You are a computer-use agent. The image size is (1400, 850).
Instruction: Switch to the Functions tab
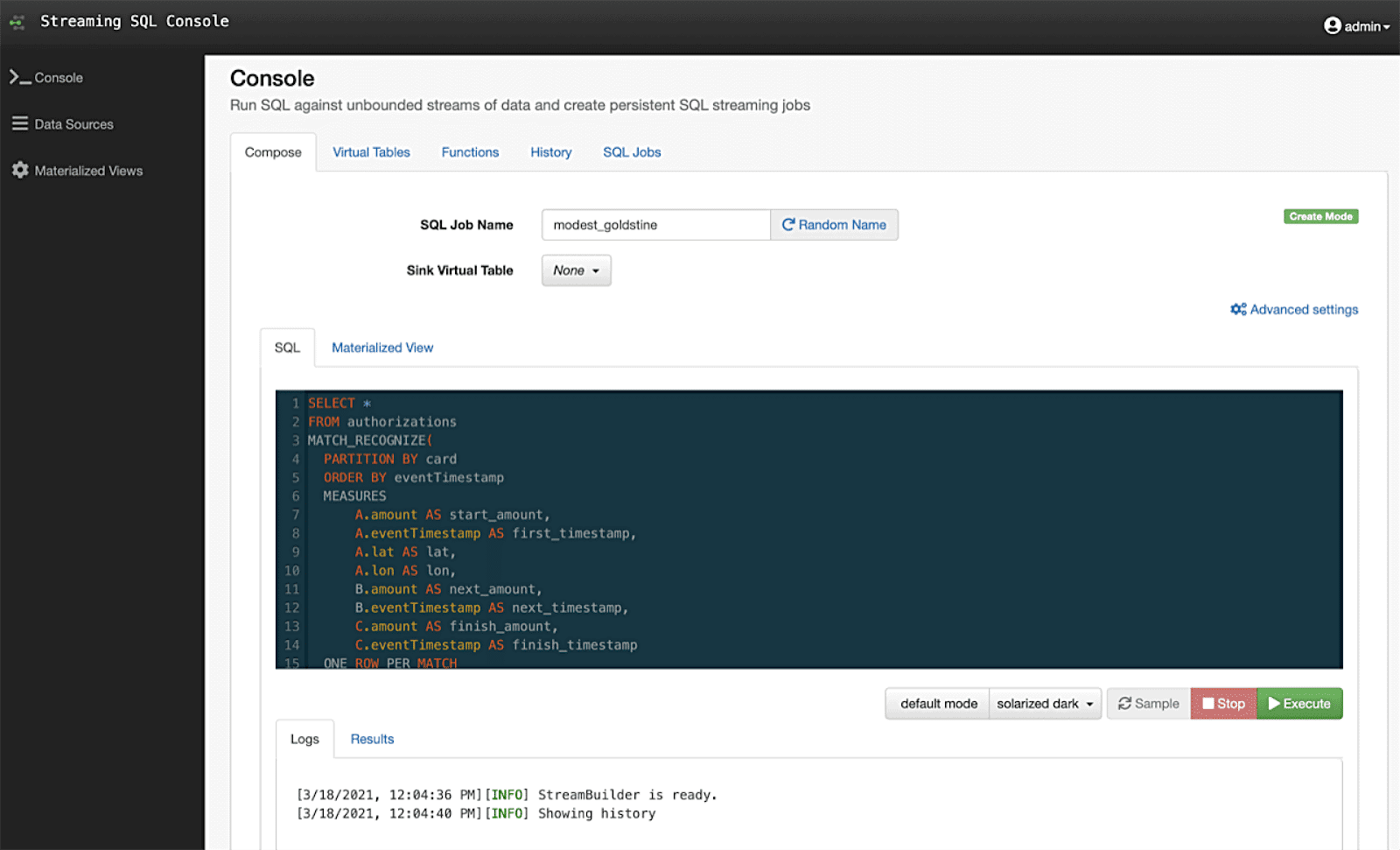click(x=470, y=152)
